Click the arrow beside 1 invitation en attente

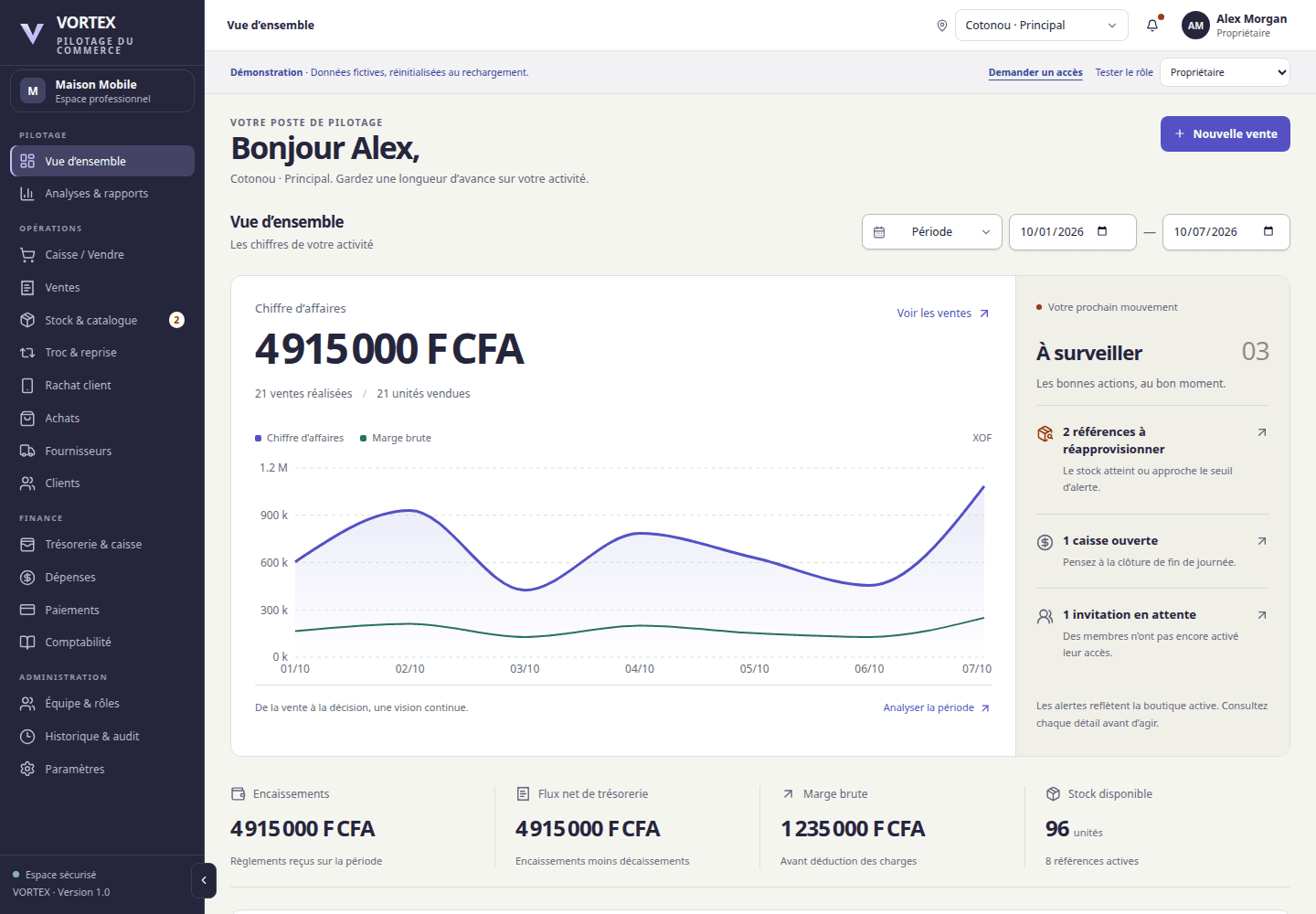[1262, 615]
